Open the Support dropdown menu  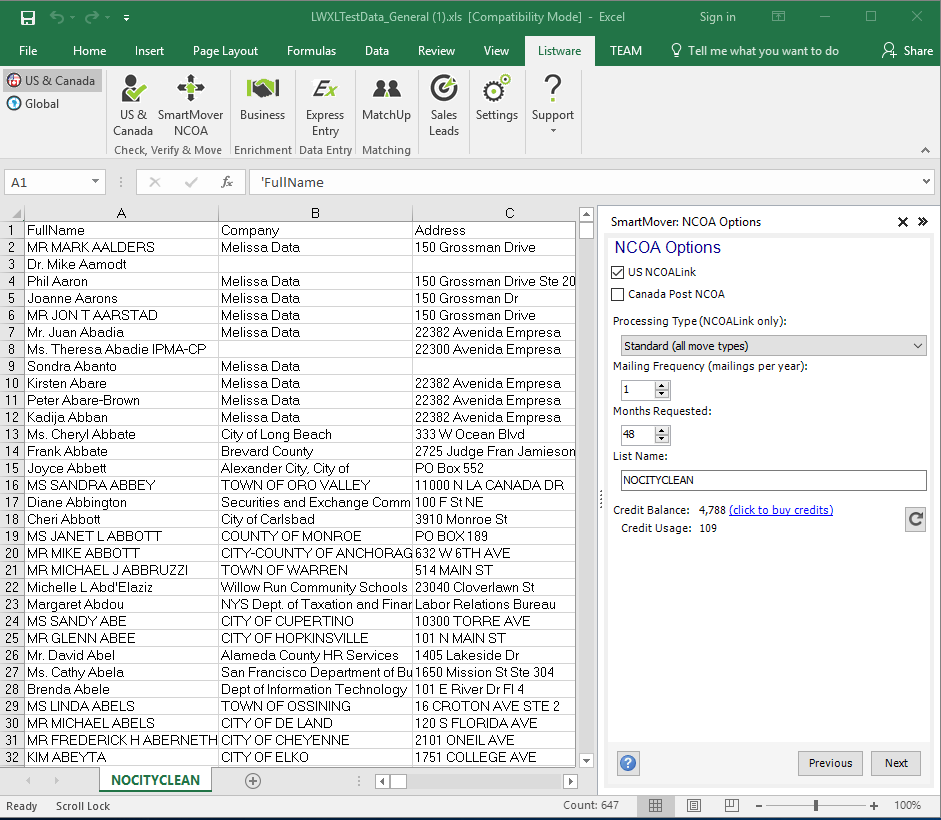click(x=552, y=105)
